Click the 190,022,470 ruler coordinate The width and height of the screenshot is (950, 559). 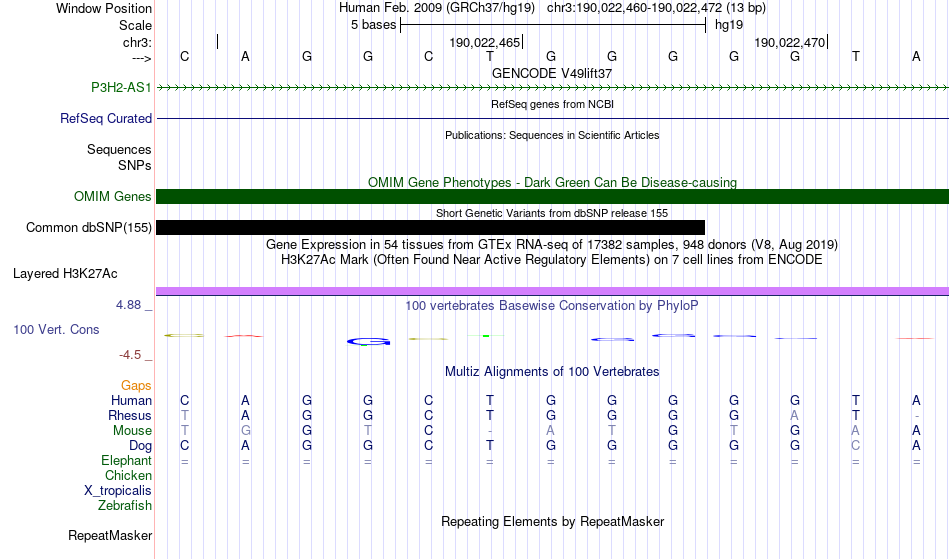click(789, 42)
